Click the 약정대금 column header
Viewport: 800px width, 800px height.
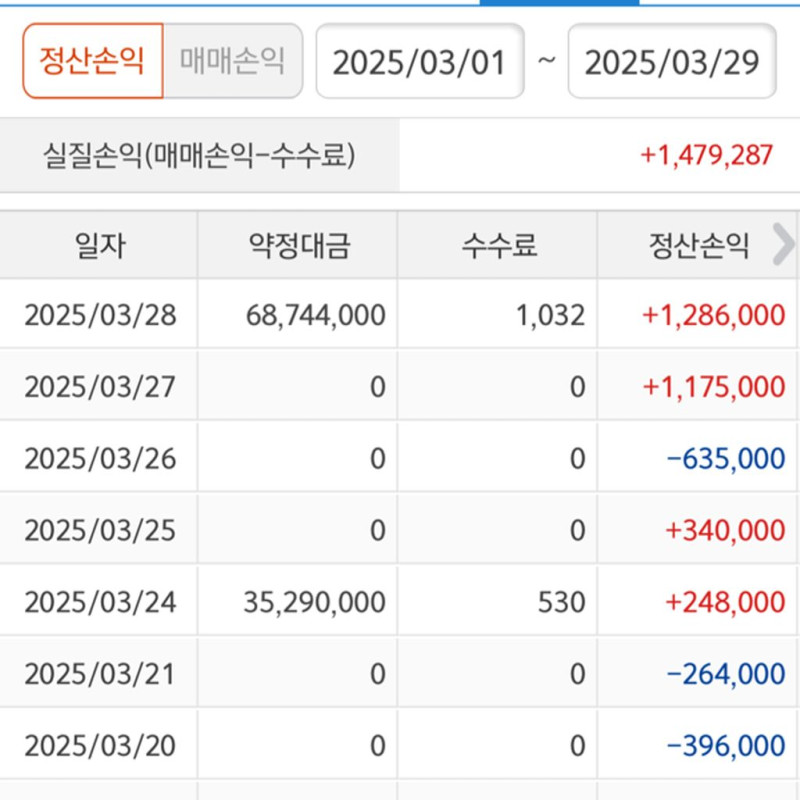point(298,246)
